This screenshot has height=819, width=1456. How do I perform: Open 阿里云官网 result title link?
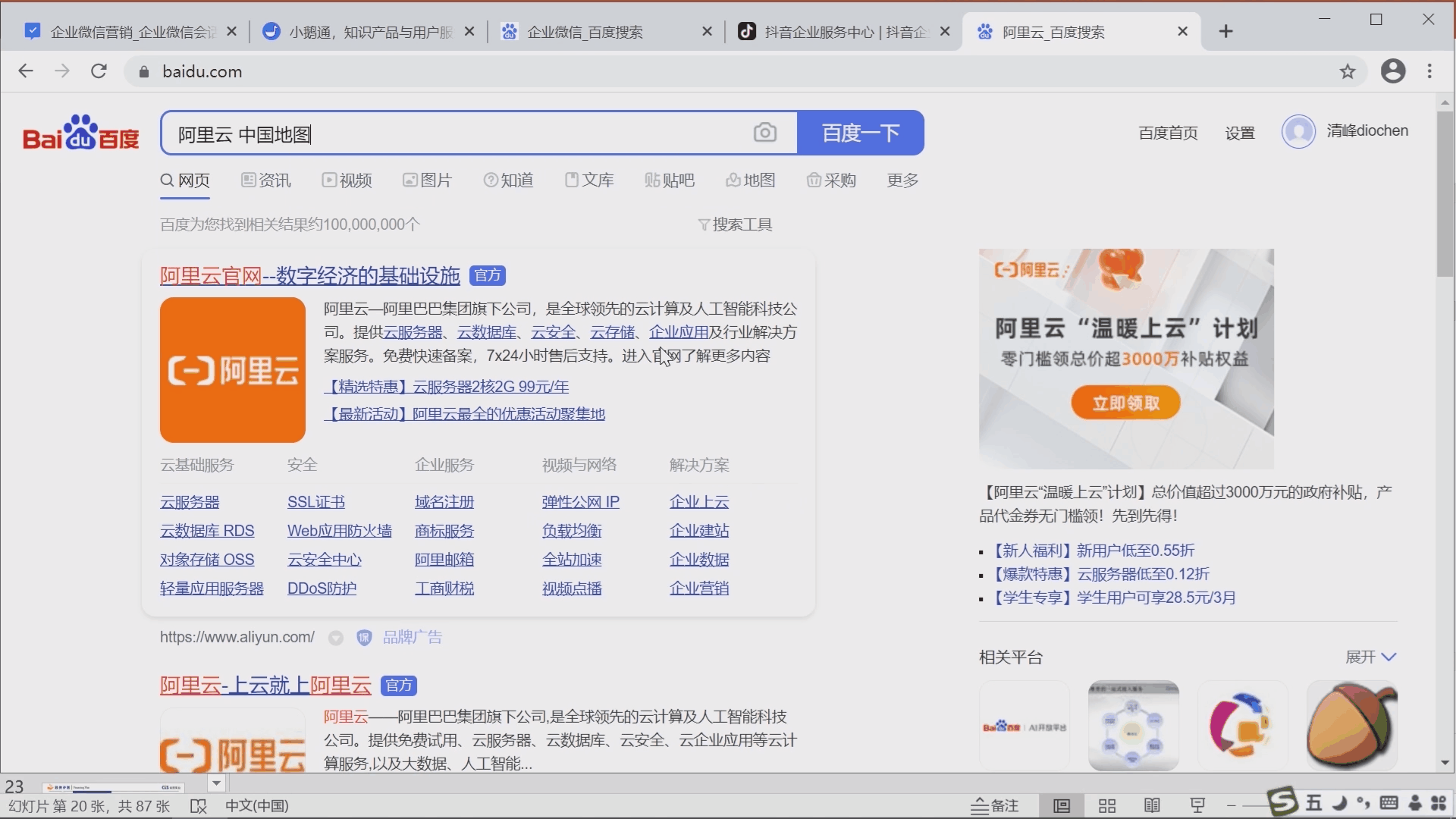(x=310, y=276)
